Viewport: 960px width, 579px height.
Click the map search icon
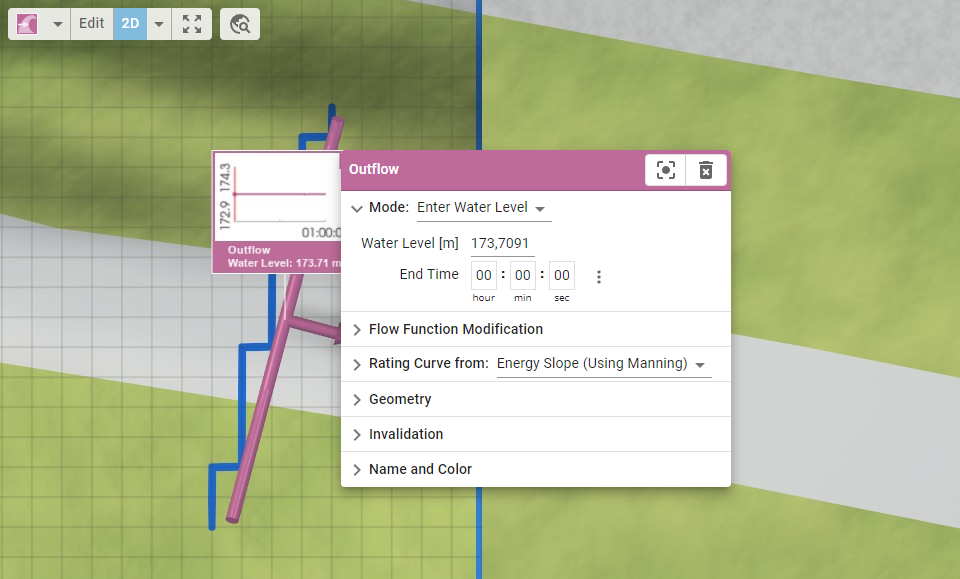(240, 24)
